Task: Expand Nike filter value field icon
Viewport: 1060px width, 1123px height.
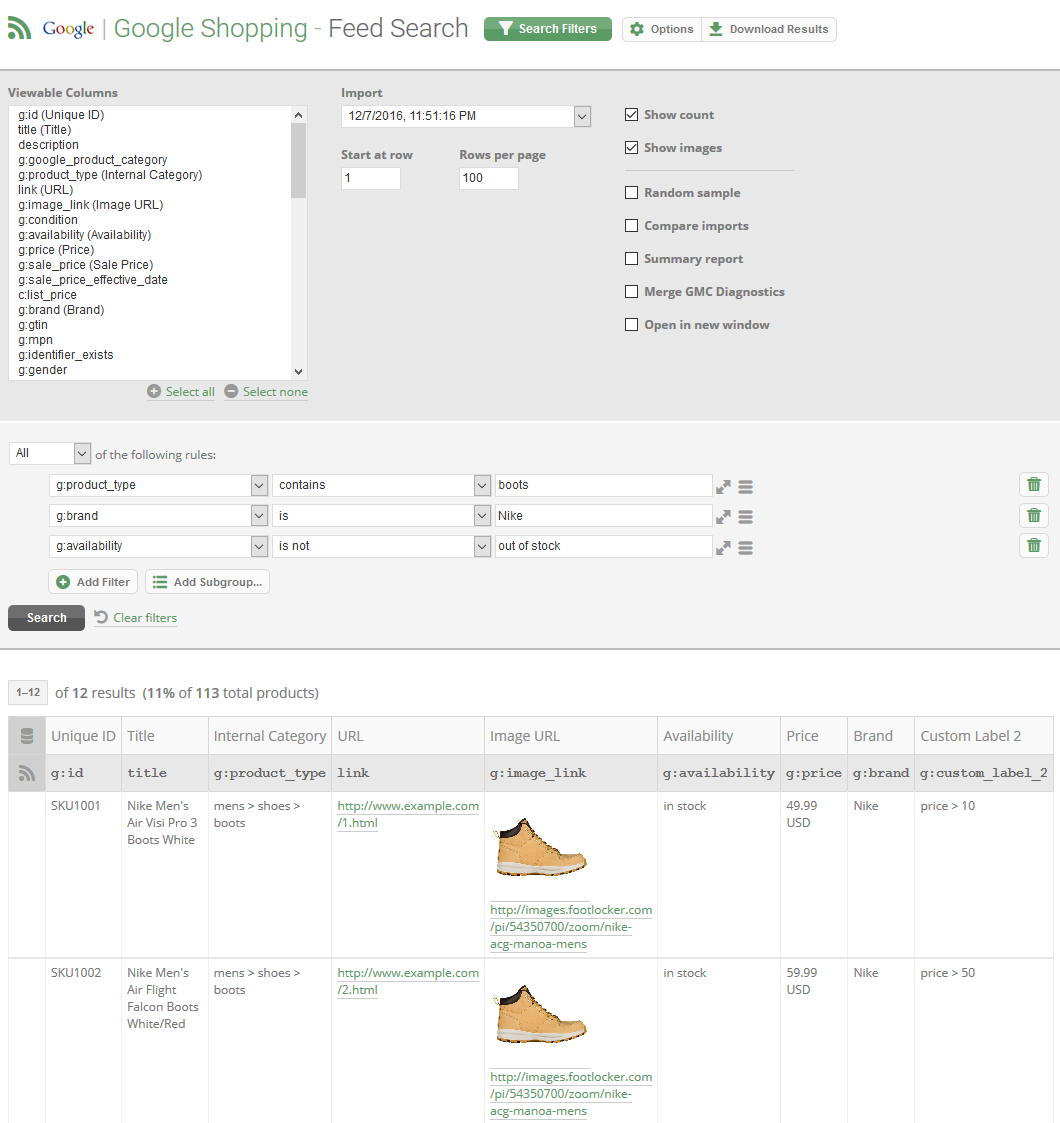Action: (x=723, y=517)
